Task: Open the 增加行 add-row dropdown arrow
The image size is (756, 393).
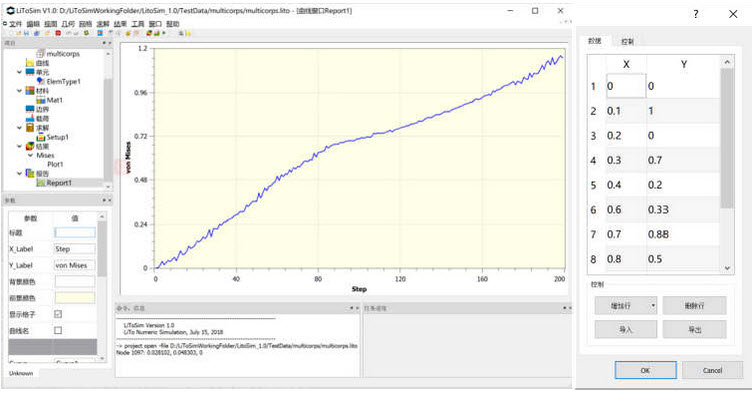Action: pos(653,305)
